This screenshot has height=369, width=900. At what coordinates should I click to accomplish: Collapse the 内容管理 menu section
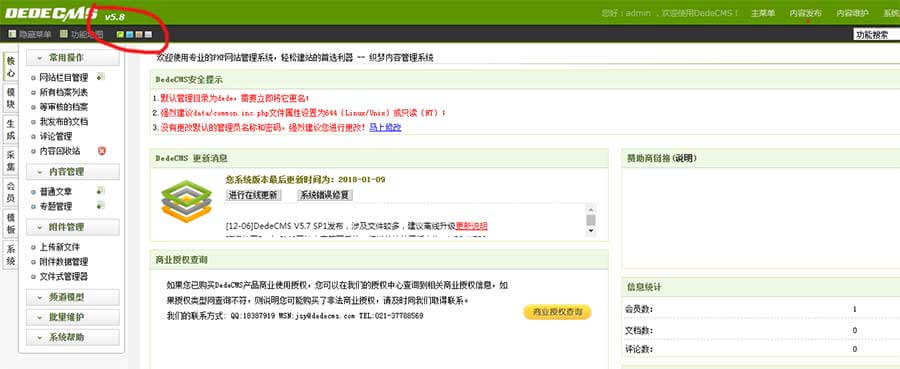(73, 172)
